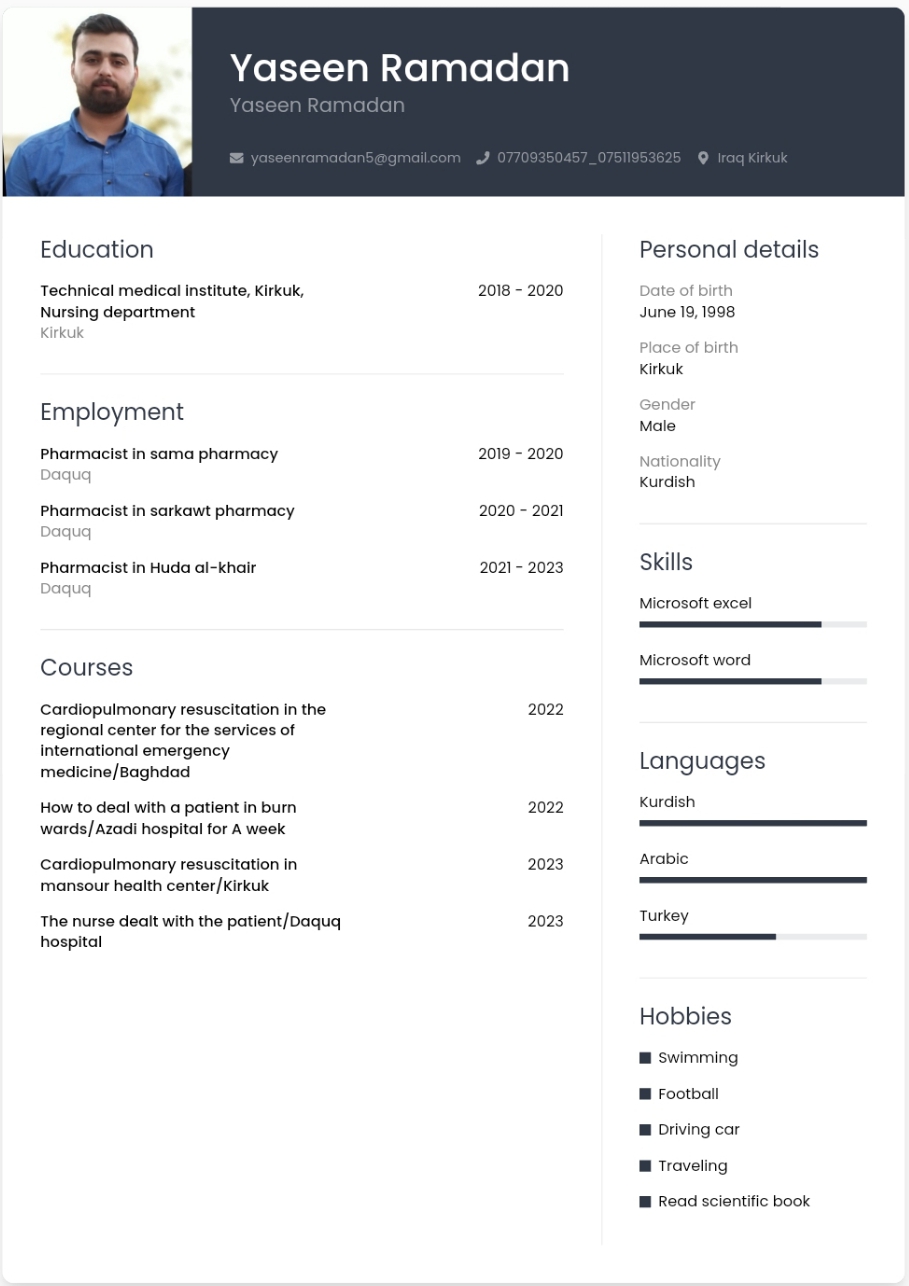Click the Turkey language proficiency bar
The height and width of the screenshot is (1286, 909).
click(753, 937)
